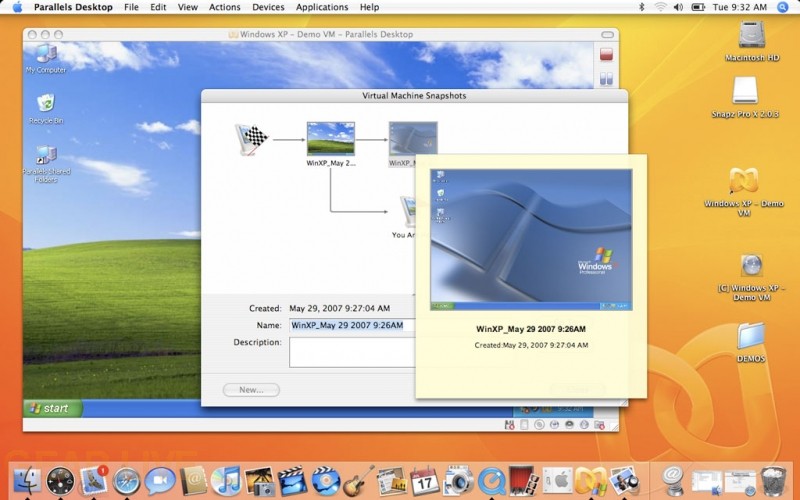Click the sound device status icon in the VM status bar
800x500 pixels.
[x=569, y=424]
